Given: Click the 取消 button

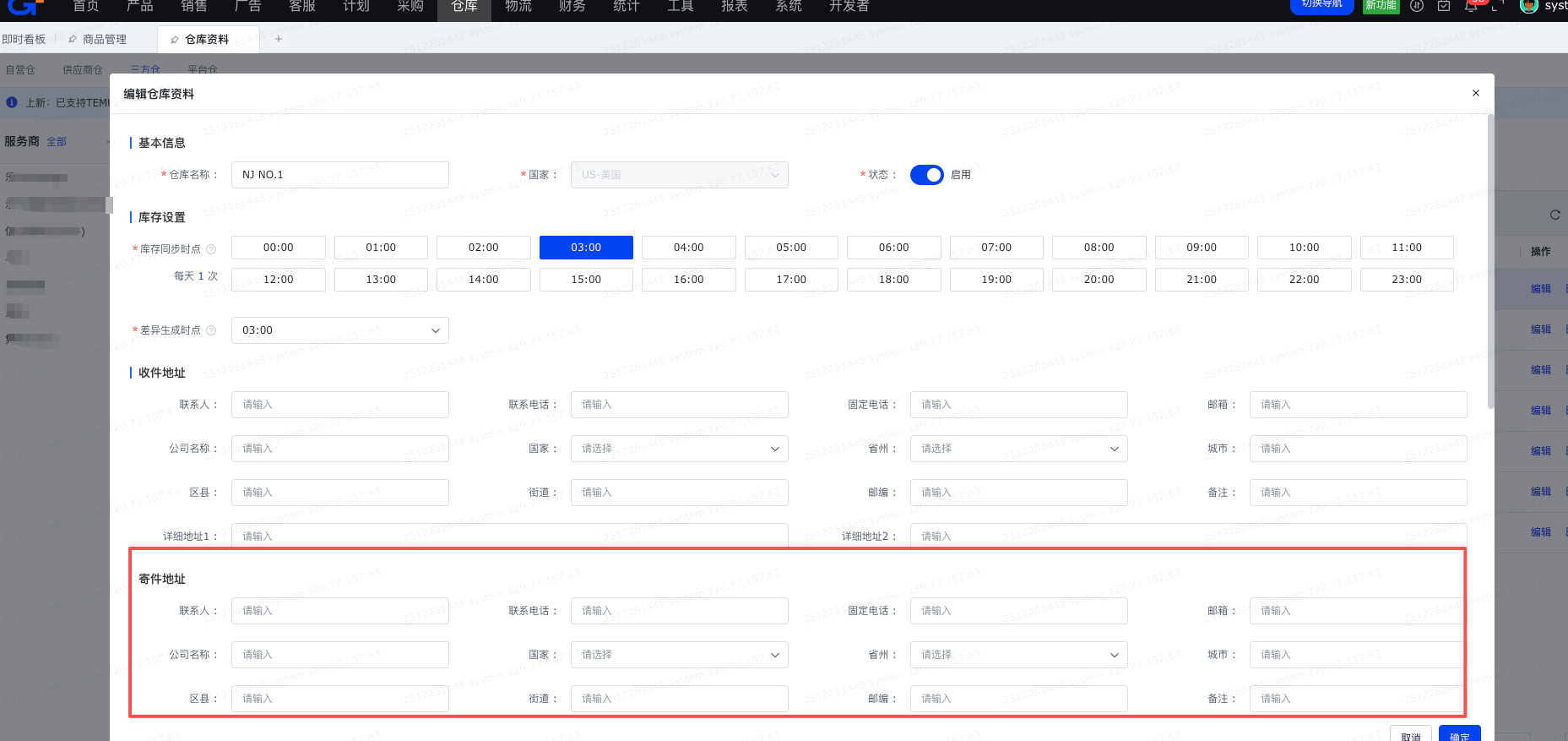Looking at the screenshot, I should 1411,735.
